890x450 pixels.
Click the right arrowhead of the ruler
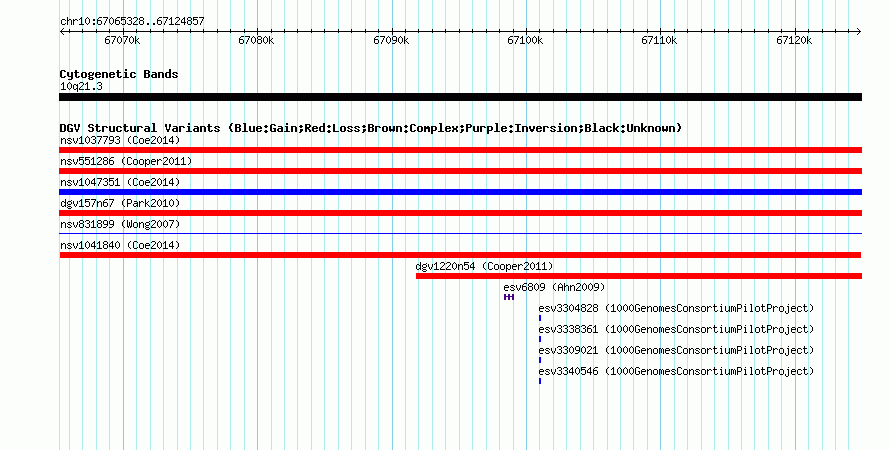point(859,32)
